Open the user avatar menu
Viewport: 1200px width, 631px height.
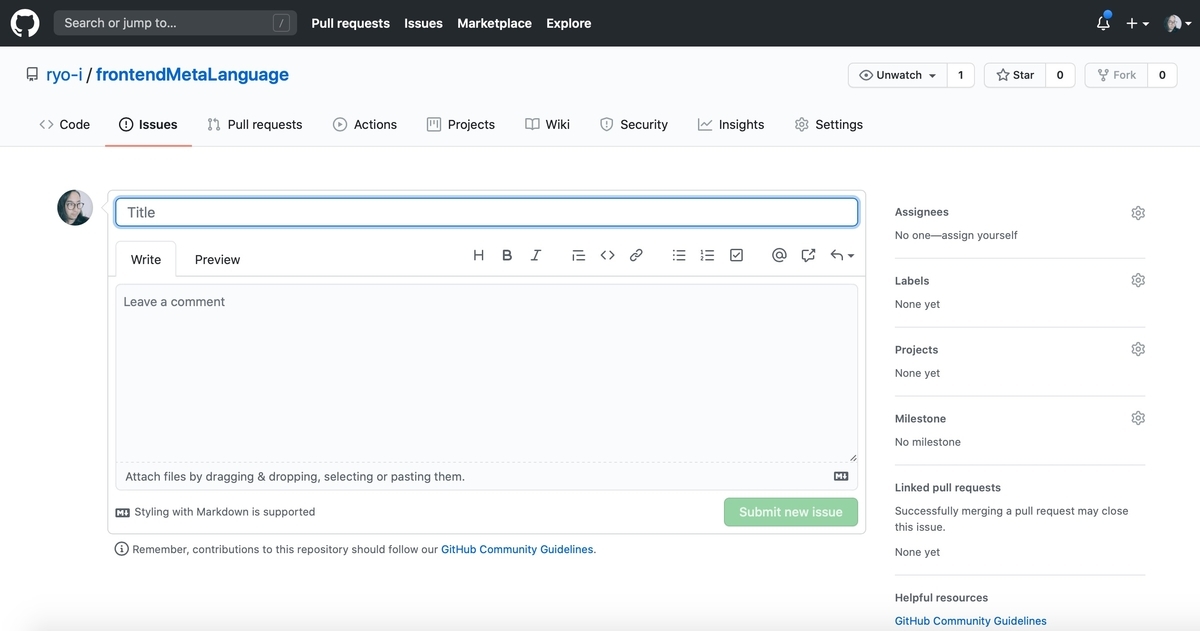pos(1178,23)
